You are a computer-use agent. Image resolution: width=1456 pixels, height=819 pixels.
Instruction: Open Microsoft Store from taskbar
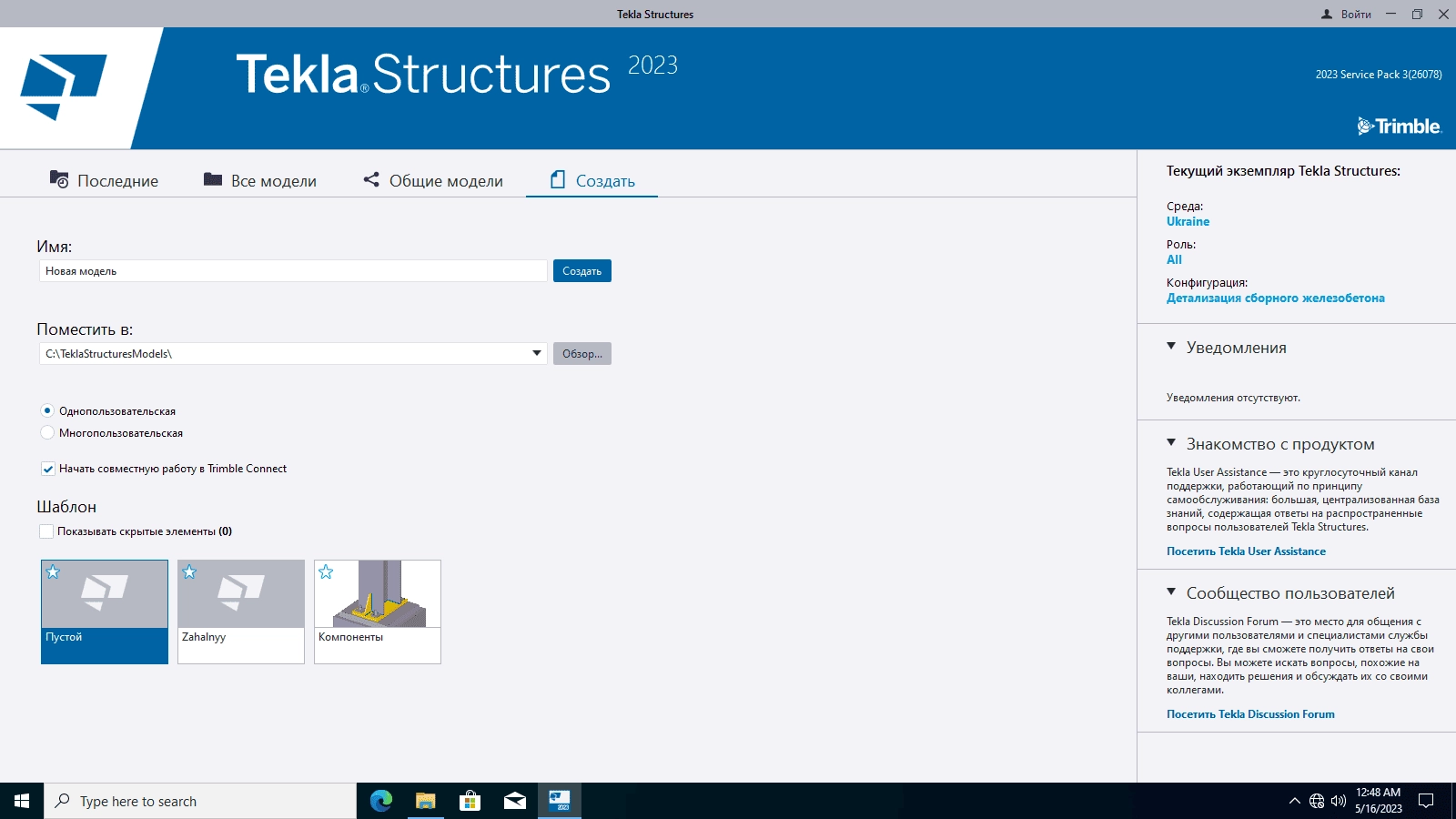point(470,801)
